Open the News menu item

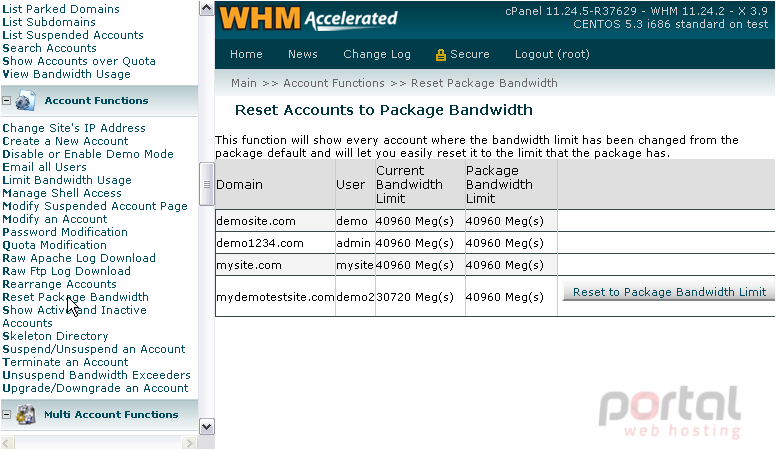[302, 54]
